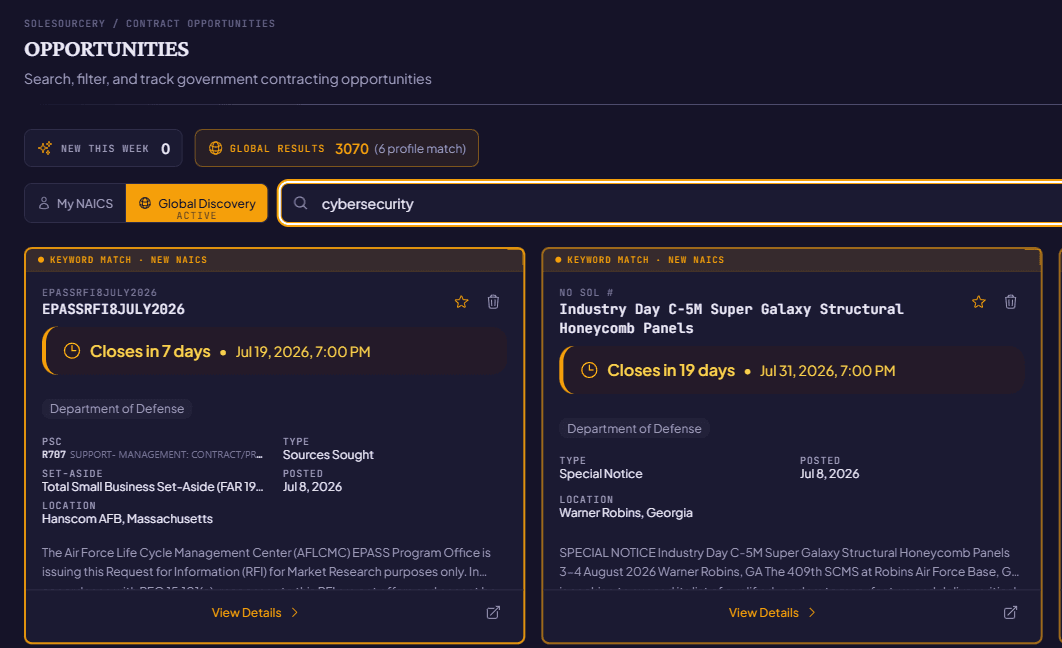View Details for EPASSRFI8JULY2026
Image resolution: width=1062 pixels, height=648 pixels.
tap(255, 613)
